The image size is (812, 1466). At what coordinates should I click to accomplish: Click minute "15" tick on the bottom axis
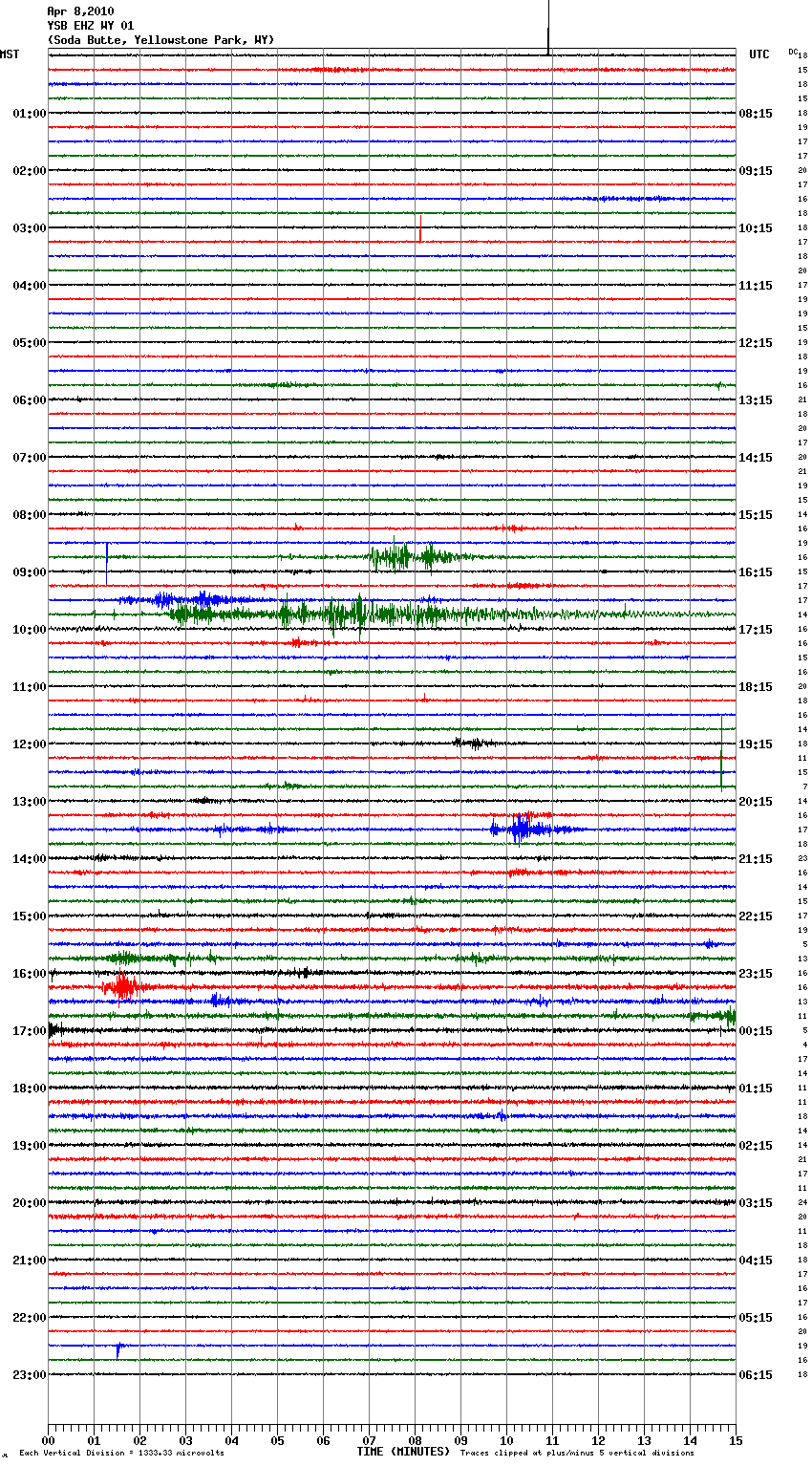click(736, 1440)
